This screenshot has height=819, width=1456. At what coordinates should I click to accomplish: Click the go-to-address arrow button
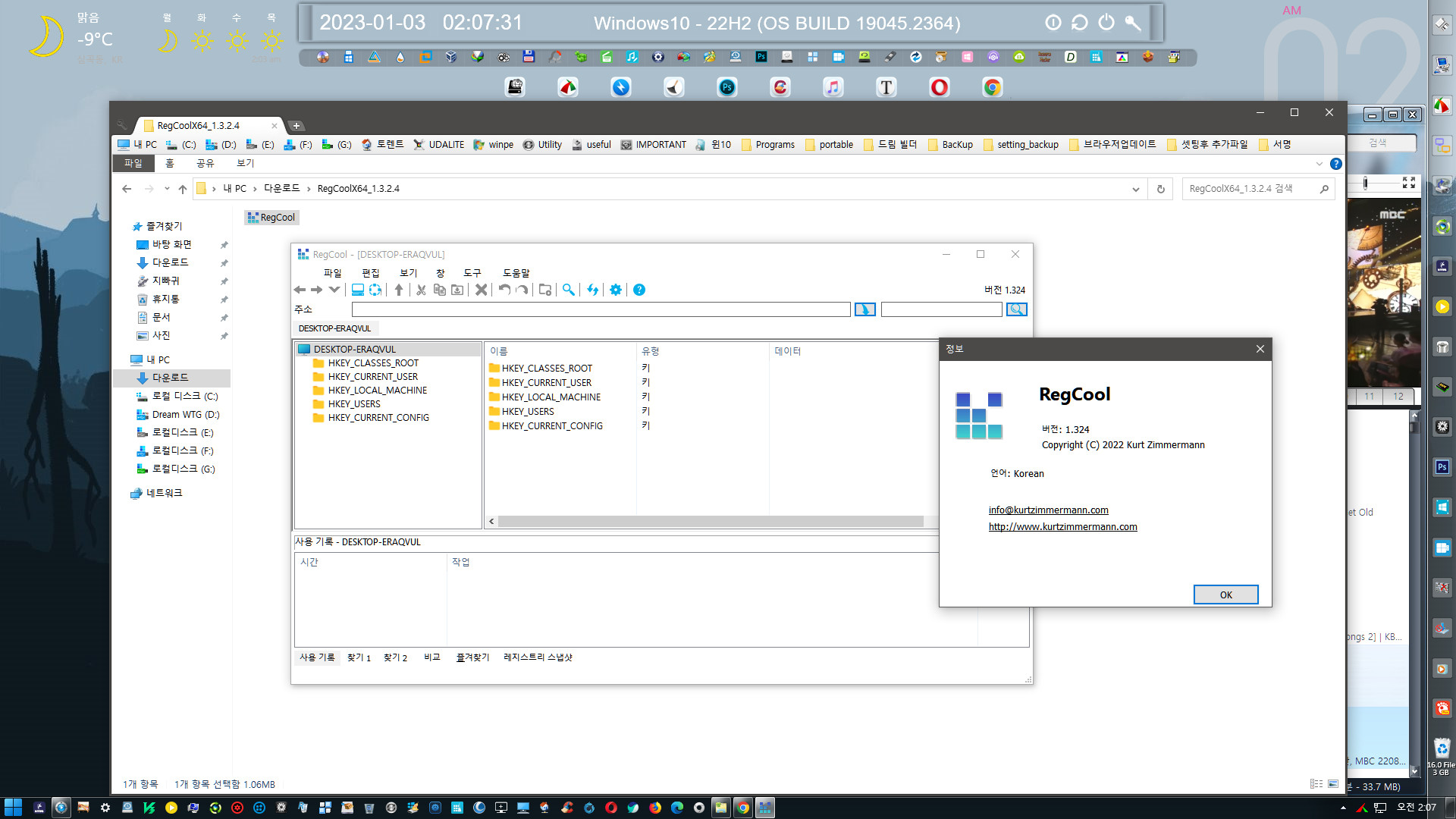point(864,309)
